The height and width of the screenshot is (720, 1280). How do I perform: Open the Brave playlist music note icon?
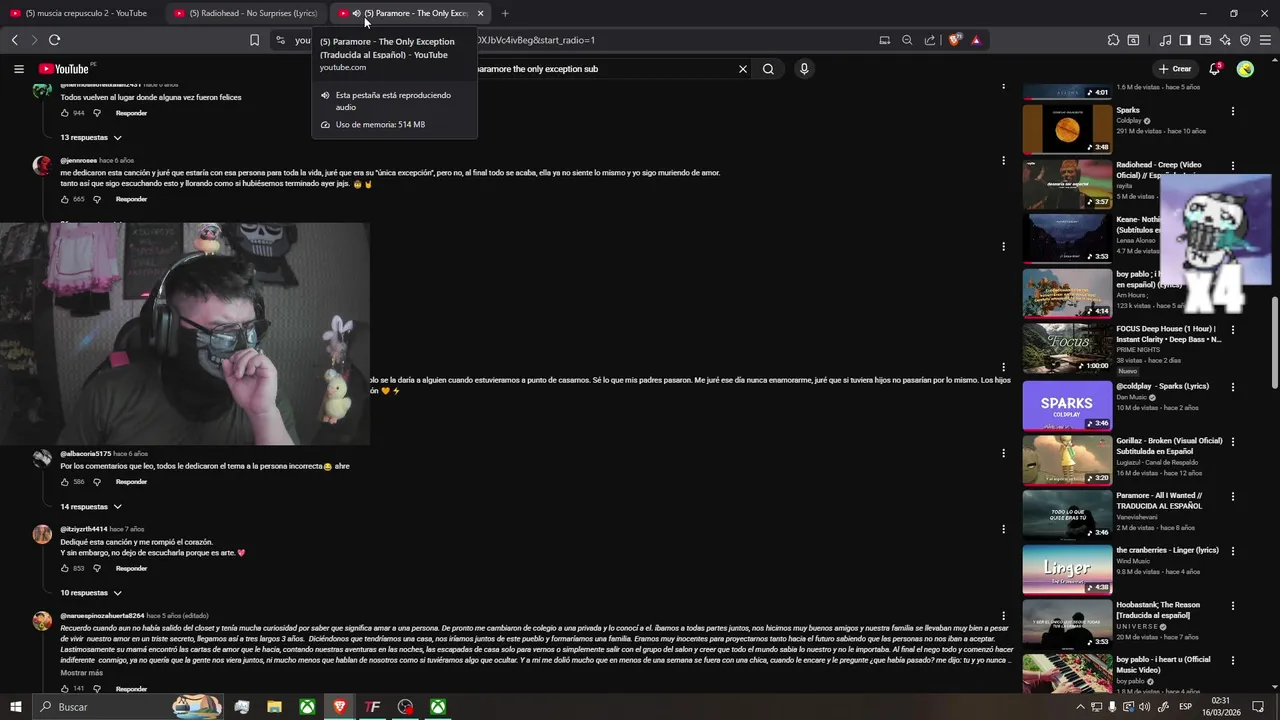coord(1166,40)
